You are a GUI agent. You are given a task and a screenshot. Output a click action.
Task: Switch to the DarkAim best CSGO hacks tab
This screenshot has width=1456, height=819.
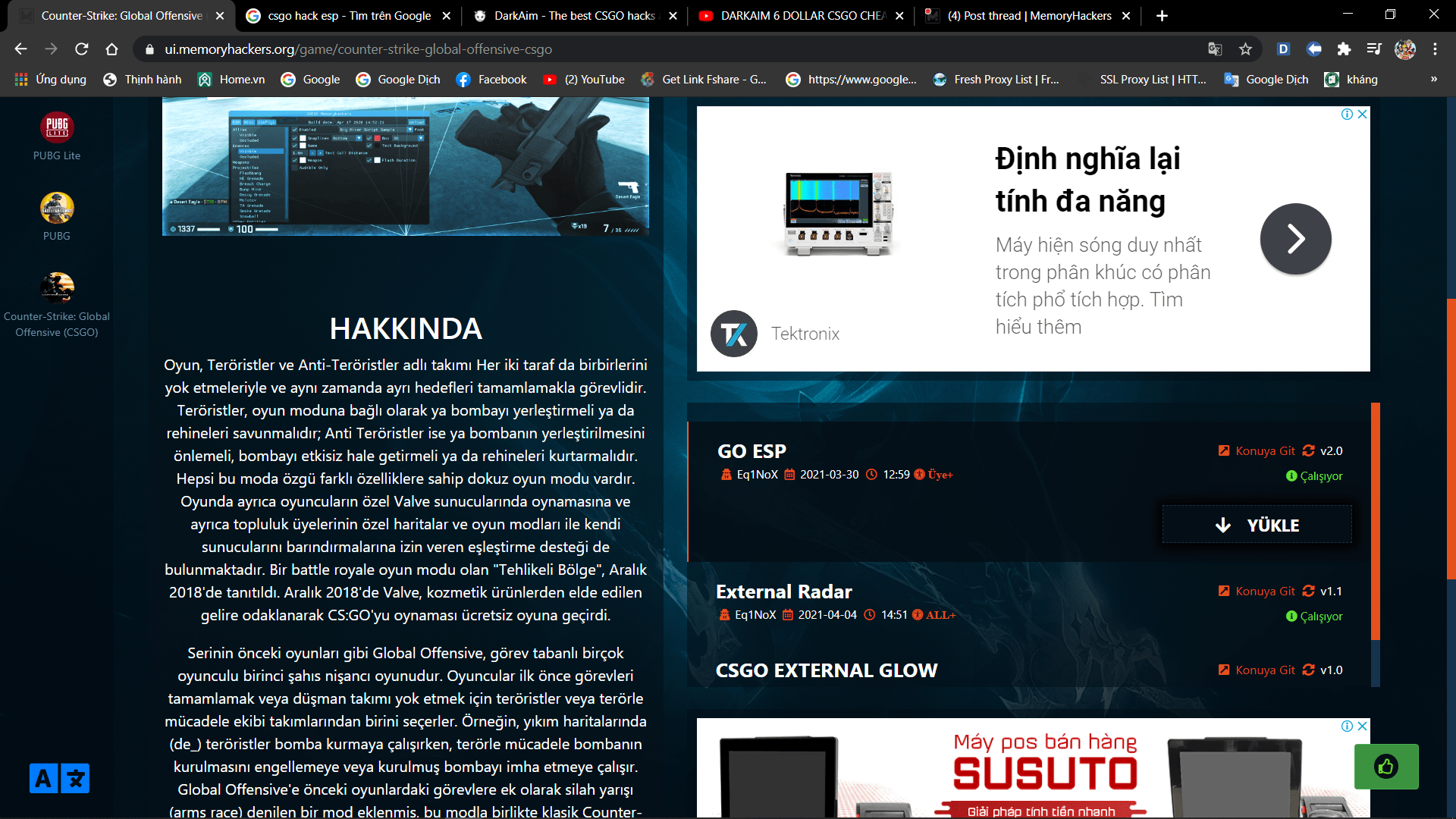(575, 15)
